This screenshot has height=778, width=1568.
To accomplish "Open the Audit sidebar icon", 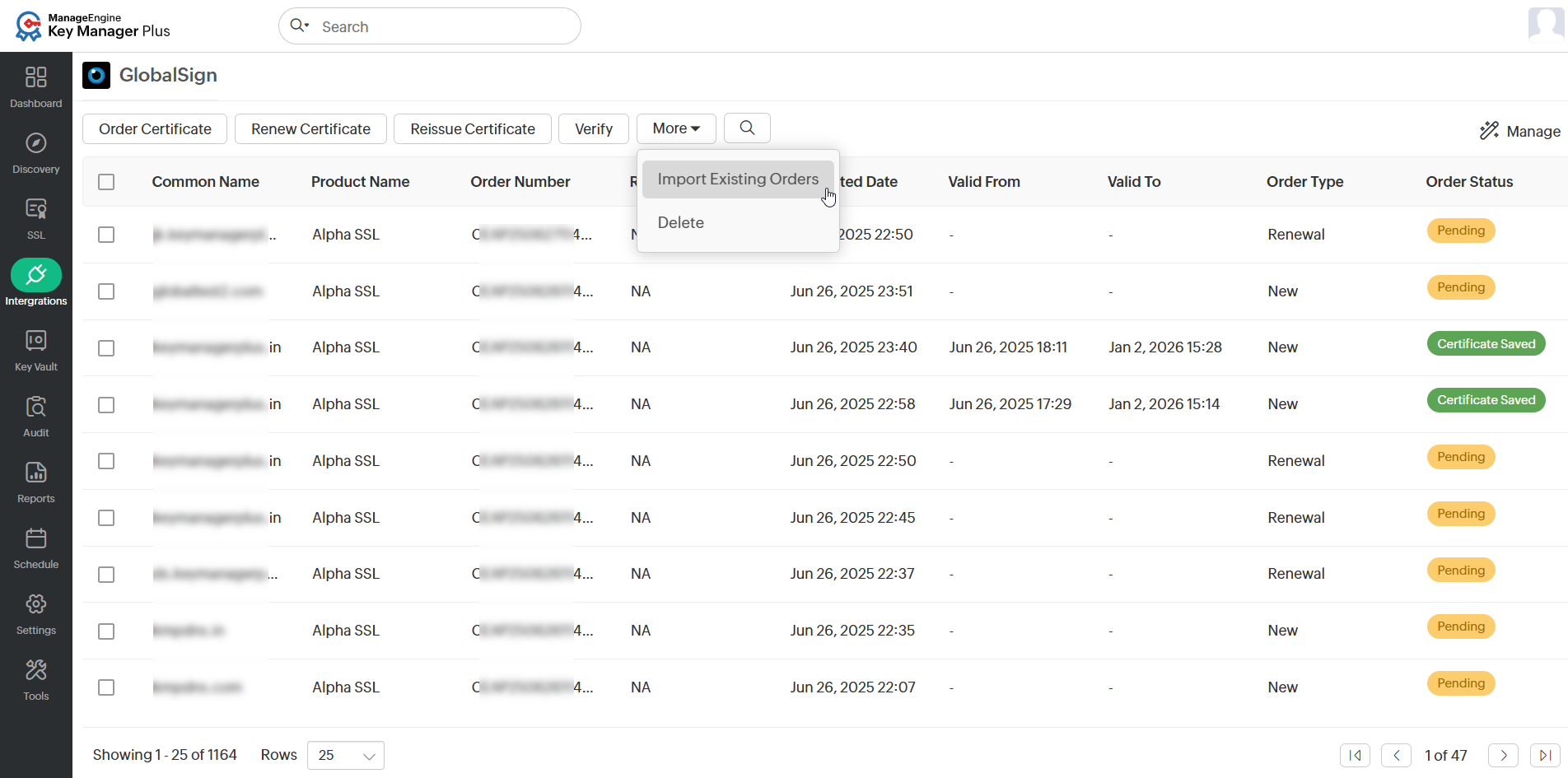I will coord(36,407).
